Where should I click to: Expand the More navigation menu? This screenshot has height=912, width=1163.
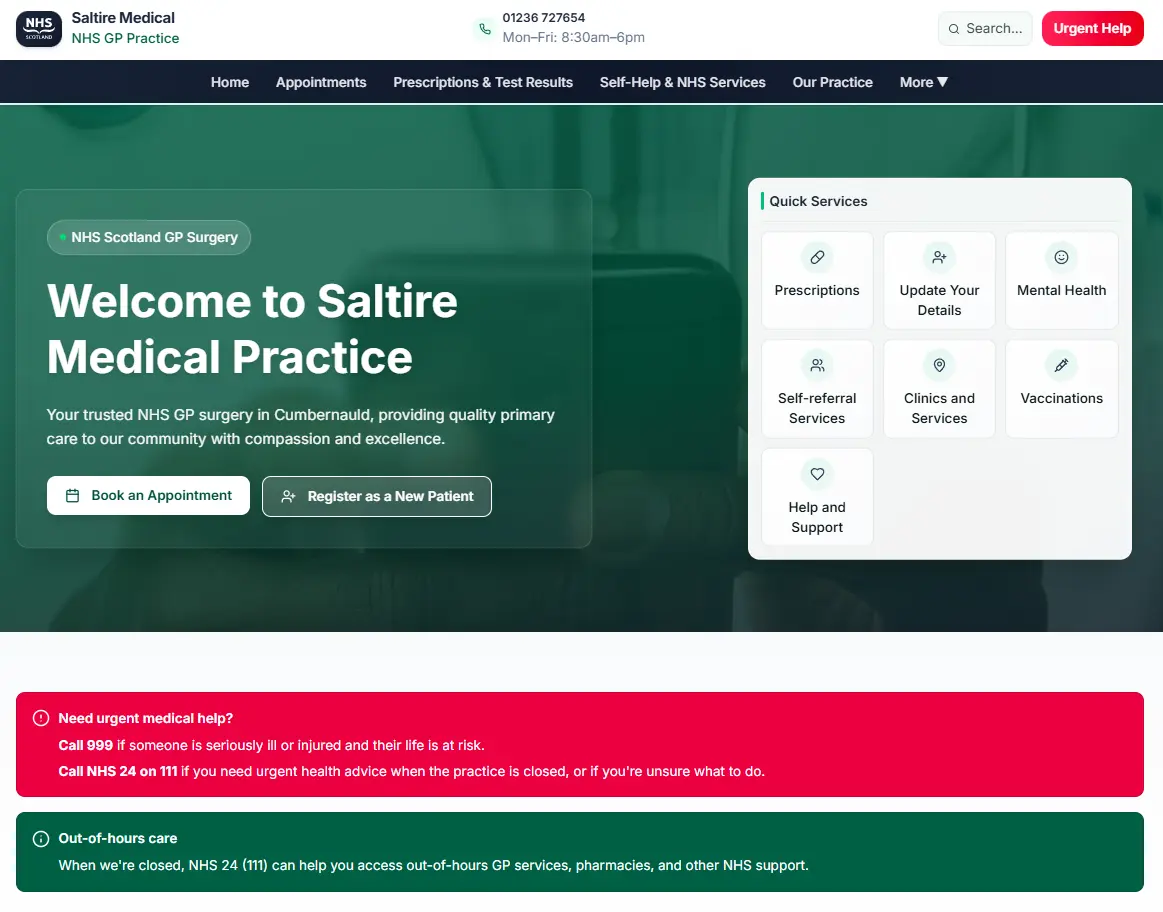pos(923,82)
